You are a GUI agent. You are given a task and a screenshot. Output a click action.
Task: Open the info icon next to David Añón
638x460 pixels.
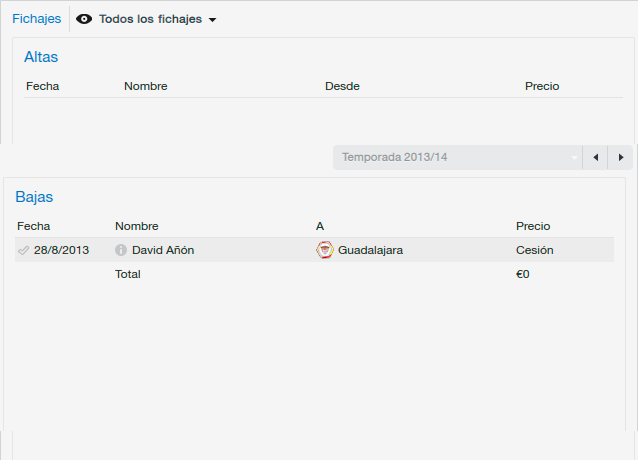coord(121,250)
